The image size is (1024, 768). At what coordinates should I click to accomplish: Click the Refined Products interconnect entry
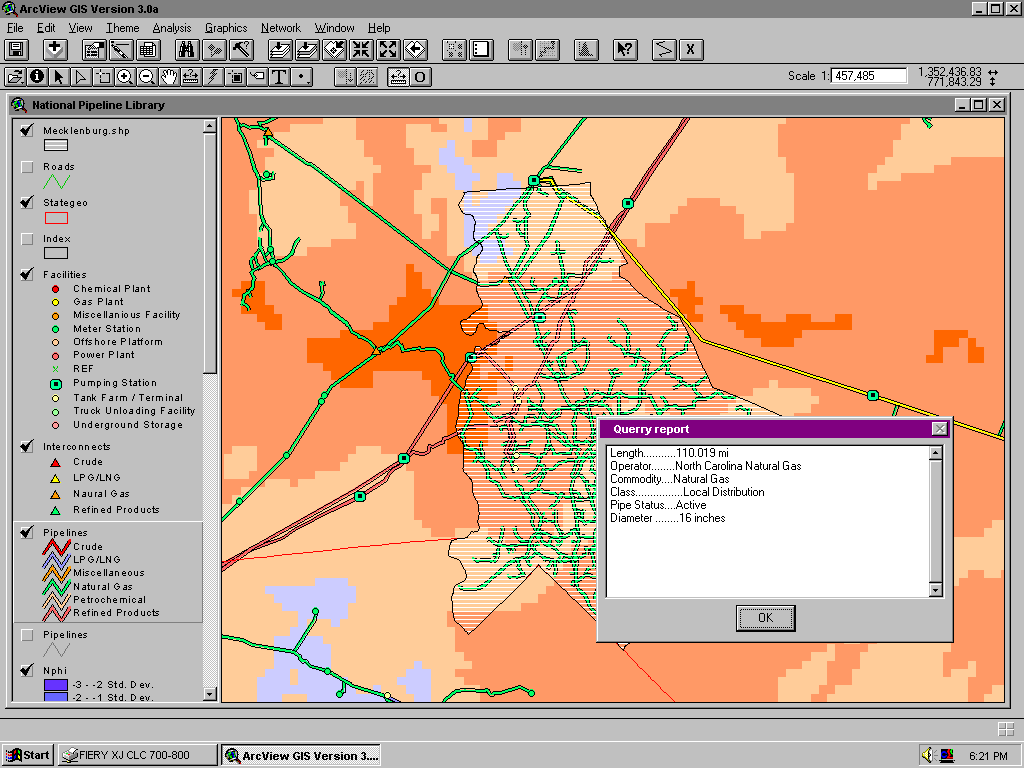point(105,510)
